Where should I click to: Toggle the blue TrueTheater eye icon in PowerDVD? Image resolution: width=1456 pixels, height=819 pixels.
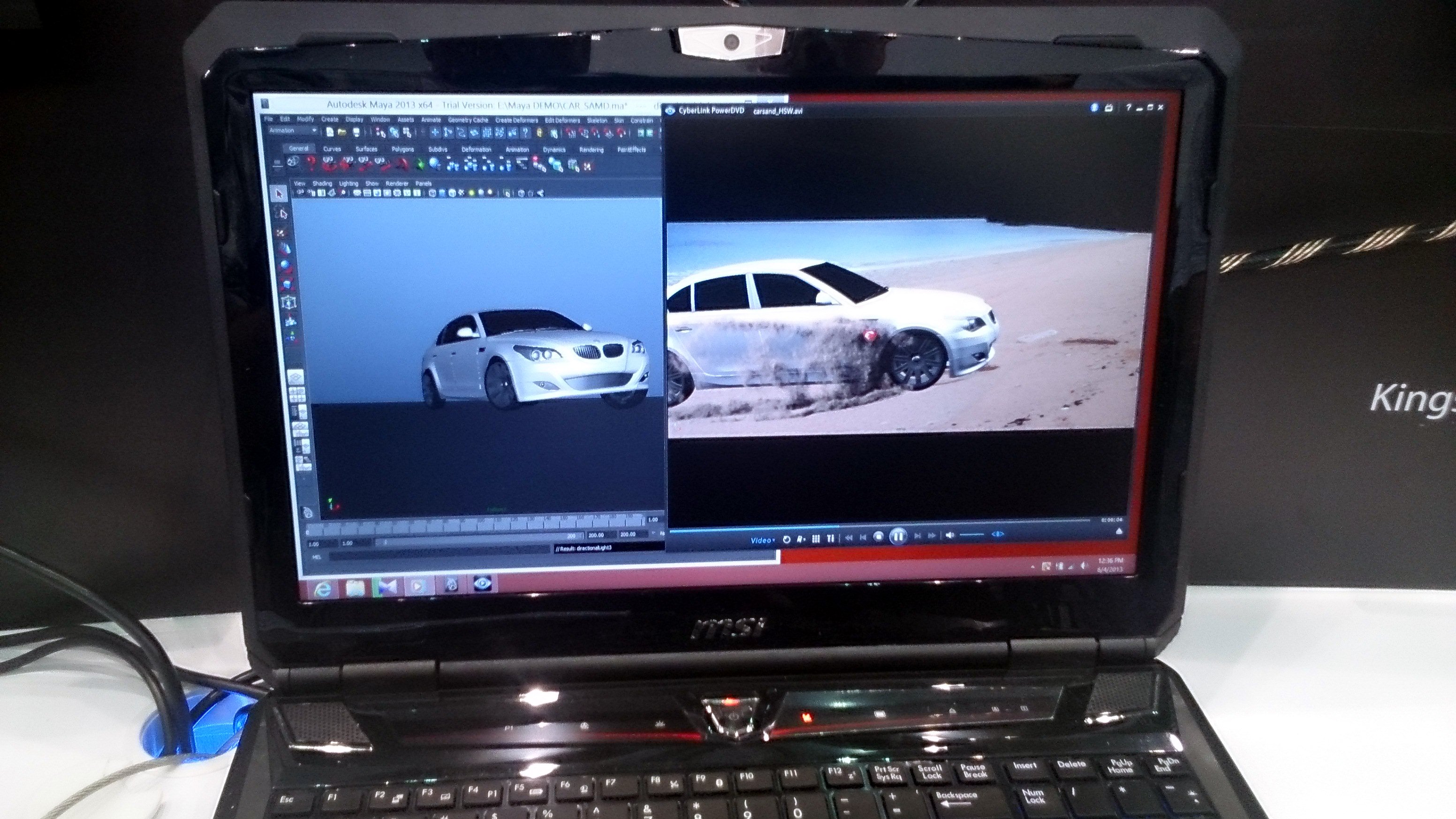(997, 534)
